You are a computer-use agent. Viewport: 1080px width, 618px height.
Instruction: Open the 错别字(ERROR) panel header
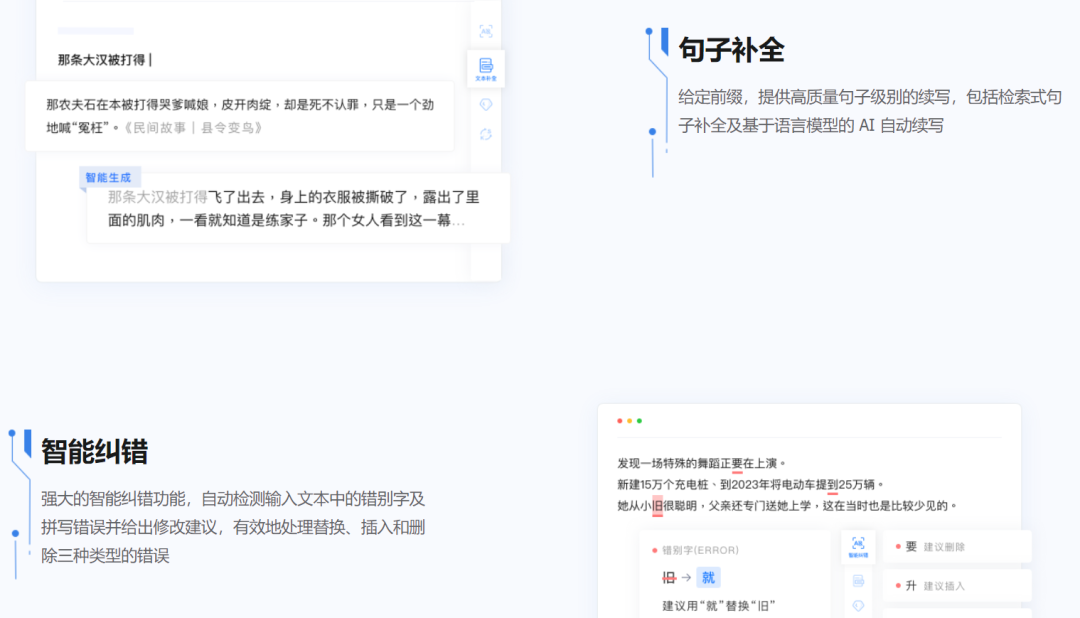click(x=697, y=550)
